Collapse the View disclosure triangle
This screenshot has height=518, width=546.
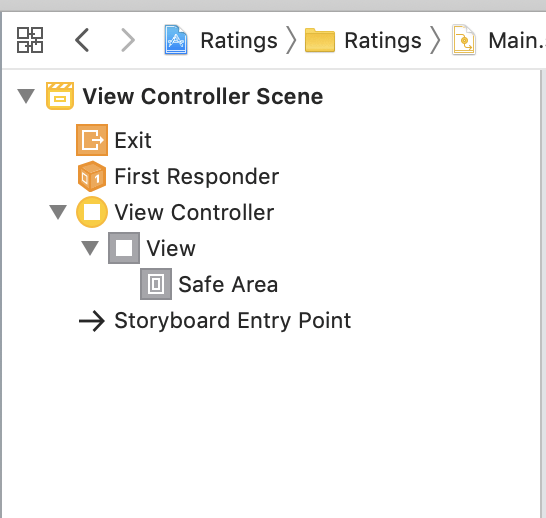[90, 248]
